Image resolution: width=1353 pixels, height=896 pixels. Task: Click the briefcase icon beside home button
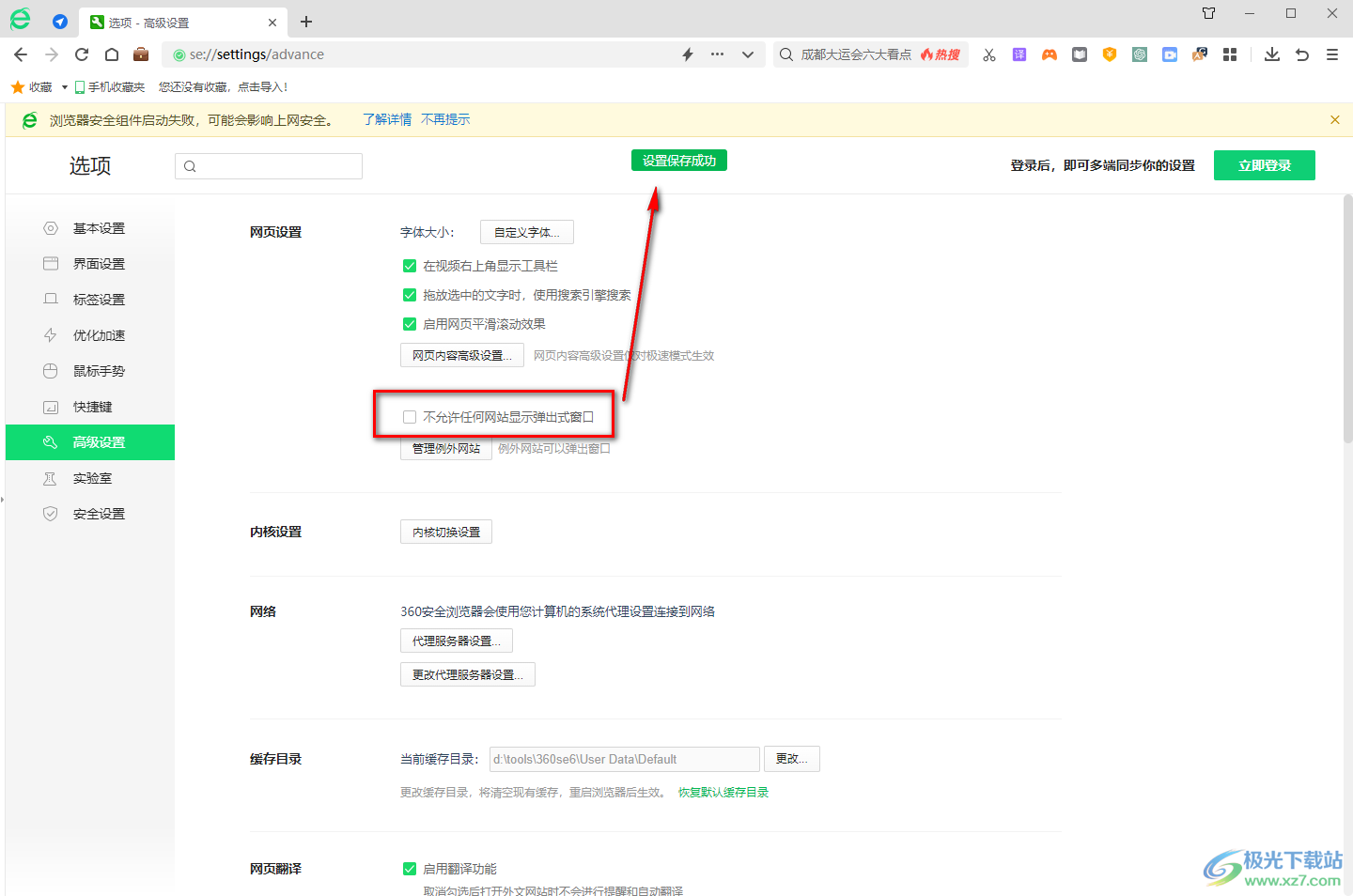tap(141, 54)
